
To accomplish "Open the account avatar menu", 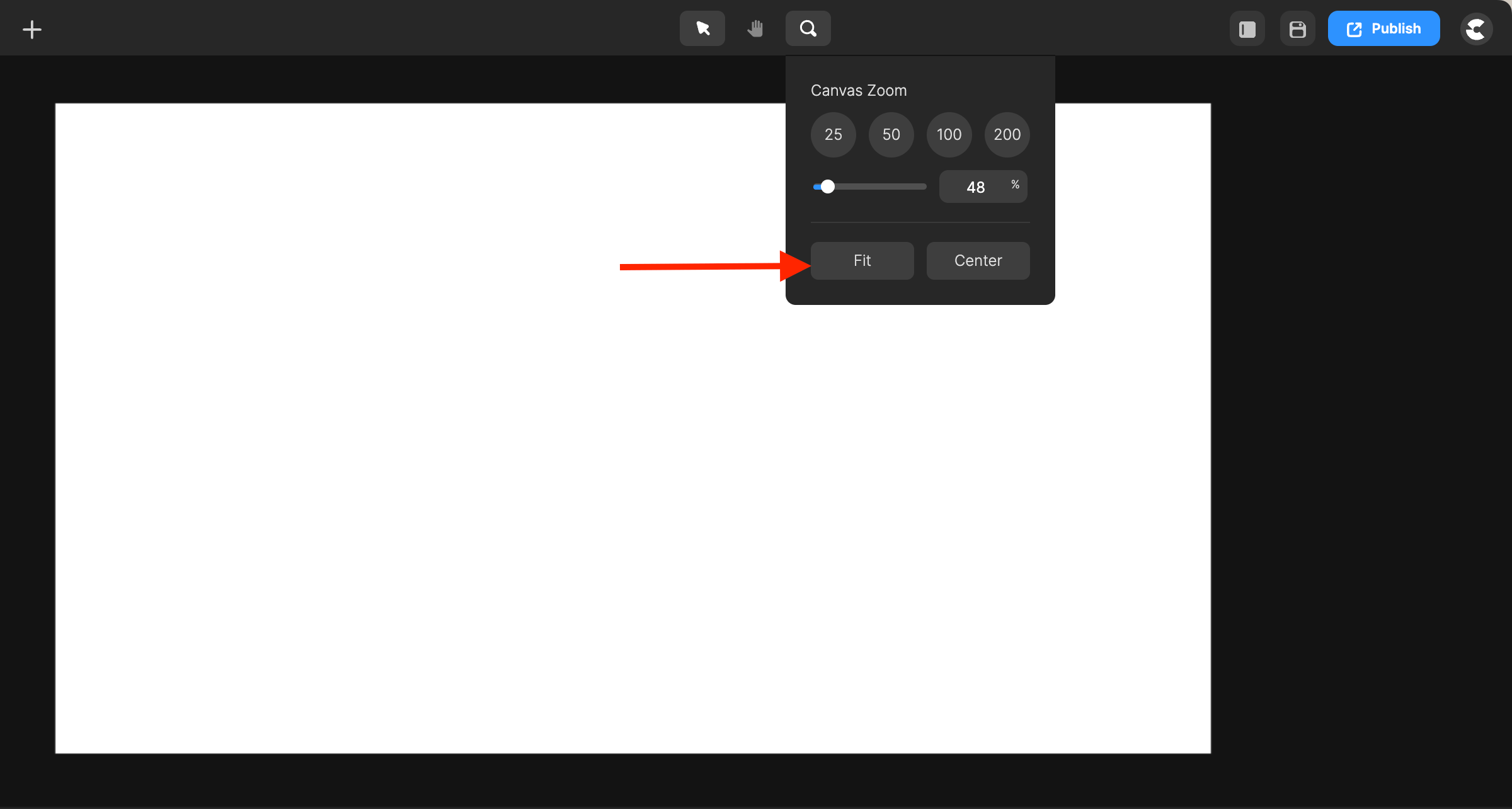I will coord(1476,28).
